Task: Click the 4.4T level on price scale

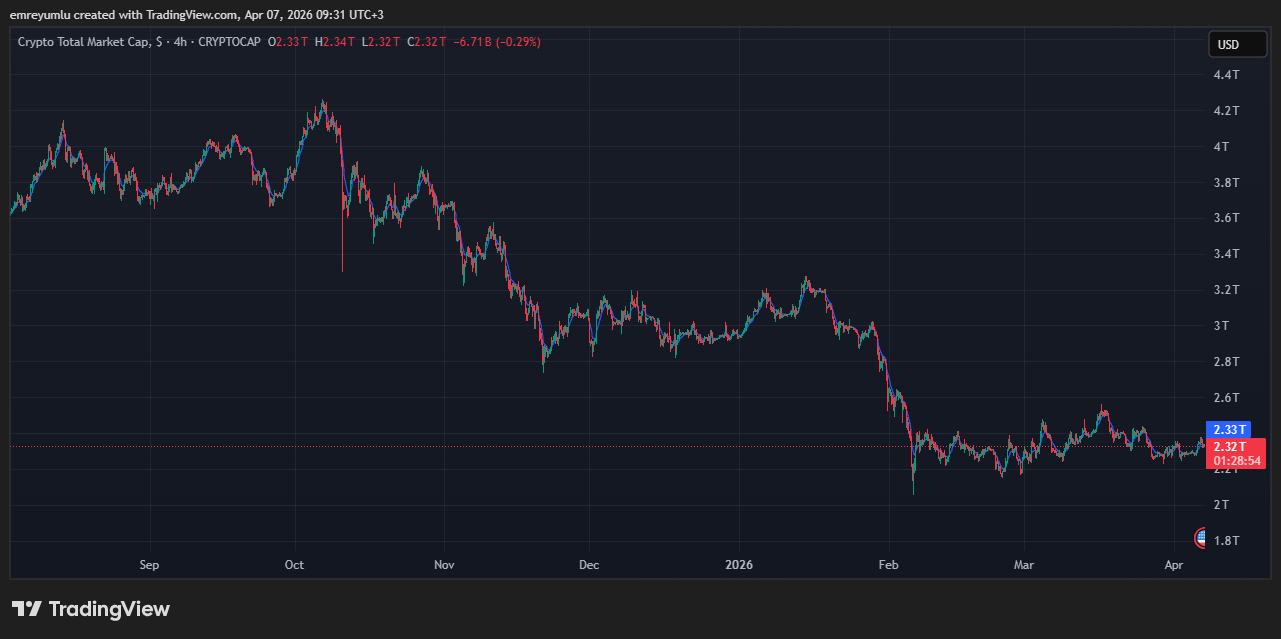Action: click(x=1227, y=75)
